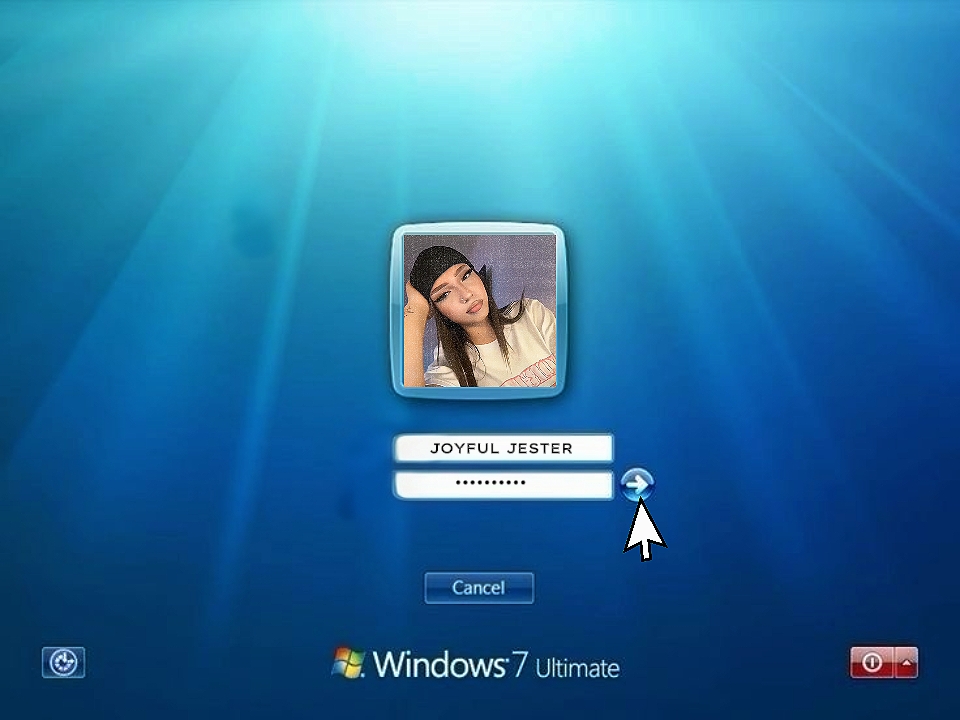The image size is (960, 720).
Task: Click the red power shutdown button
Action: pyautogui.click(x=872, y=662)
